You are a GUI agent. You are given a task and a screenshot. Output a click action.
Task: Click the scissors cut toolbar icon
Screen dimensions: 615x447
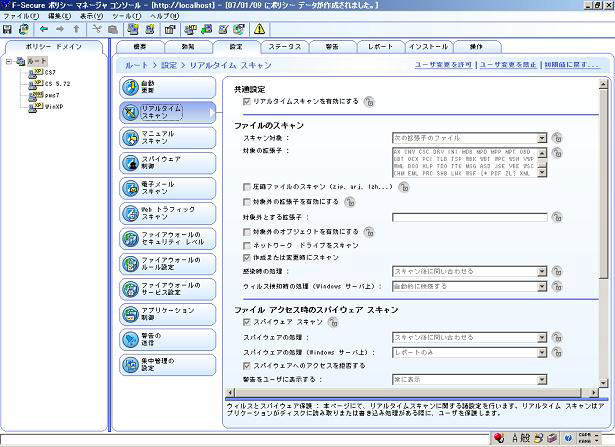[x=96, y=29]
